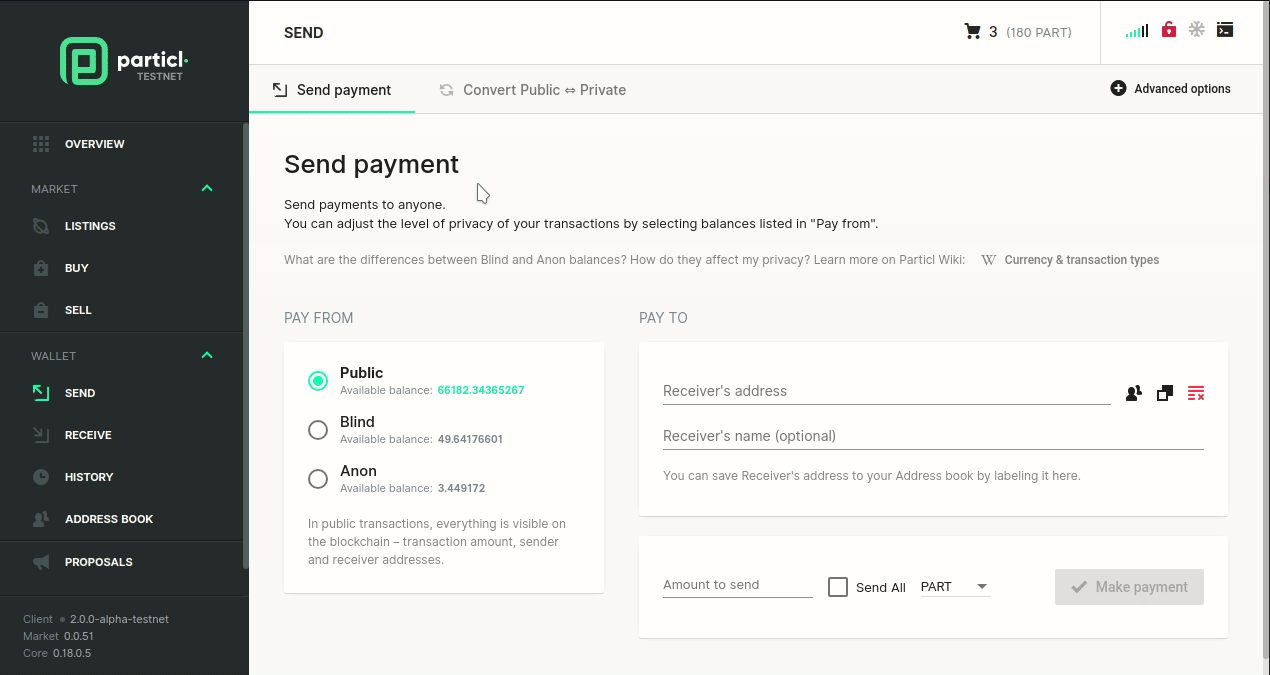Click the PAY FROM heading
This screenshot has height=675, width=1270.
[x=319, y=318]
